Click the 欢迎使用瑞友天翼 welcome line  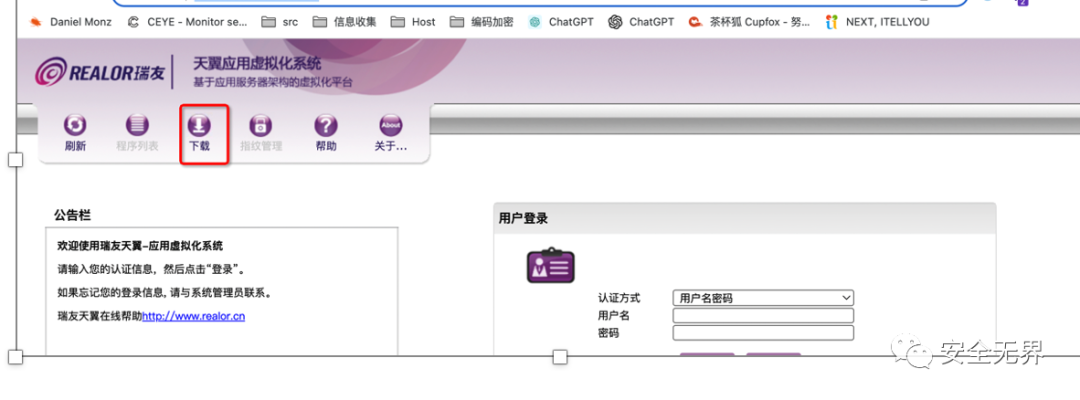coord(140,246)
